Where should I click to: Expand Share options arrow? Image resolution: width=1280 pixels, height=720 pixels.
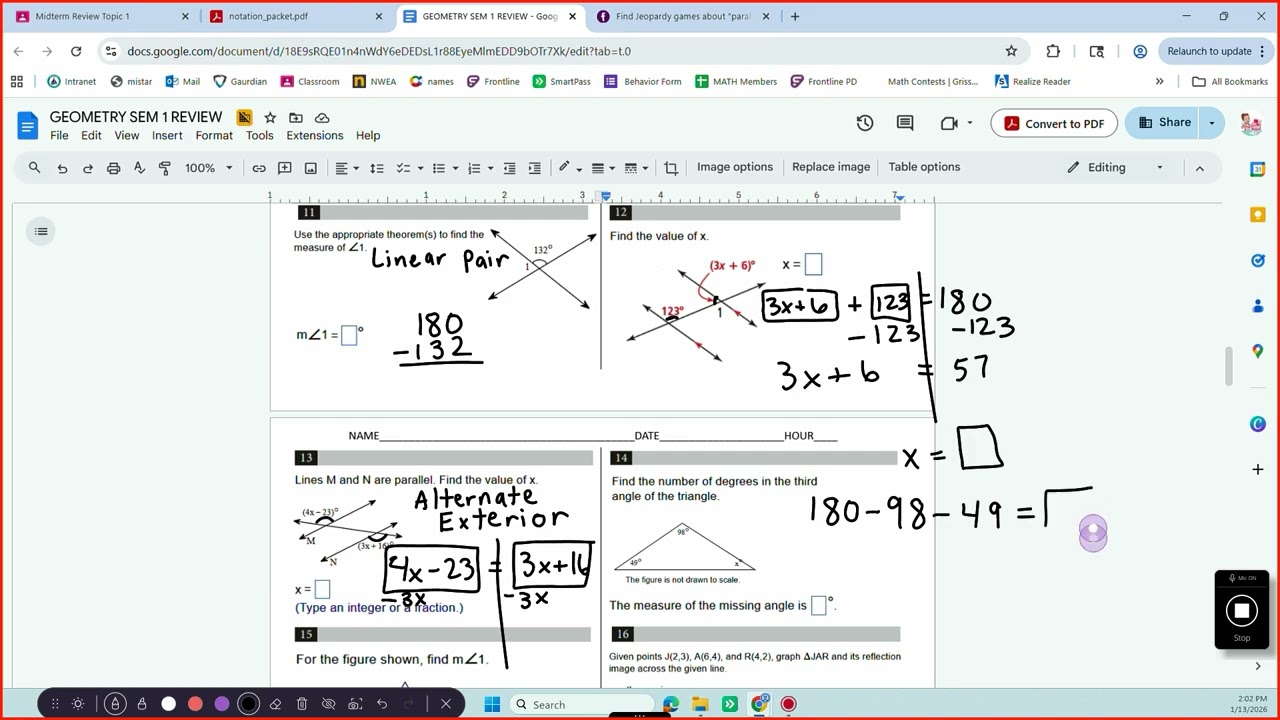[x=1211, y=123]
